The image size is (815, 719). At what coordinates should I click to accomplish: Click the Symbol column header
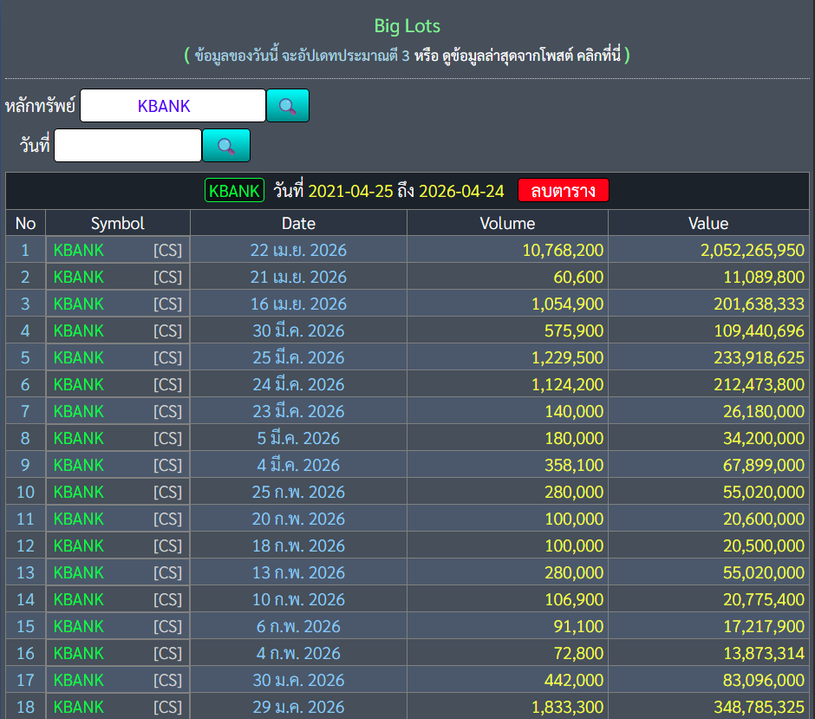coord(118,223)
